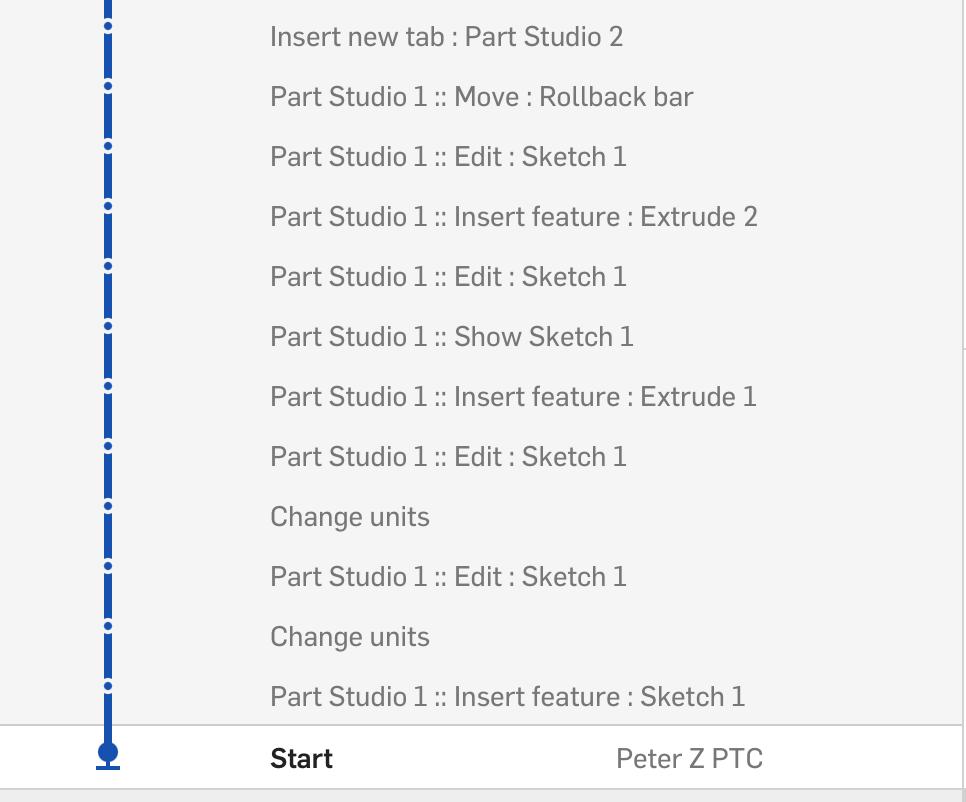
Task: Click the Start label in the history panel
Action: click(x=300, y=758)
